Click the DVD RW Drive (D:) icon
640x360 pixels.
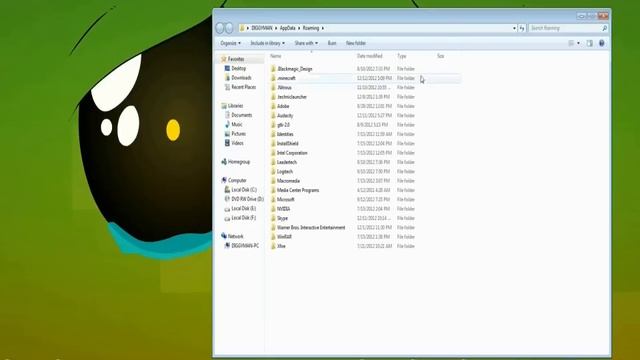pyautogui.click(x=227, y=199)
